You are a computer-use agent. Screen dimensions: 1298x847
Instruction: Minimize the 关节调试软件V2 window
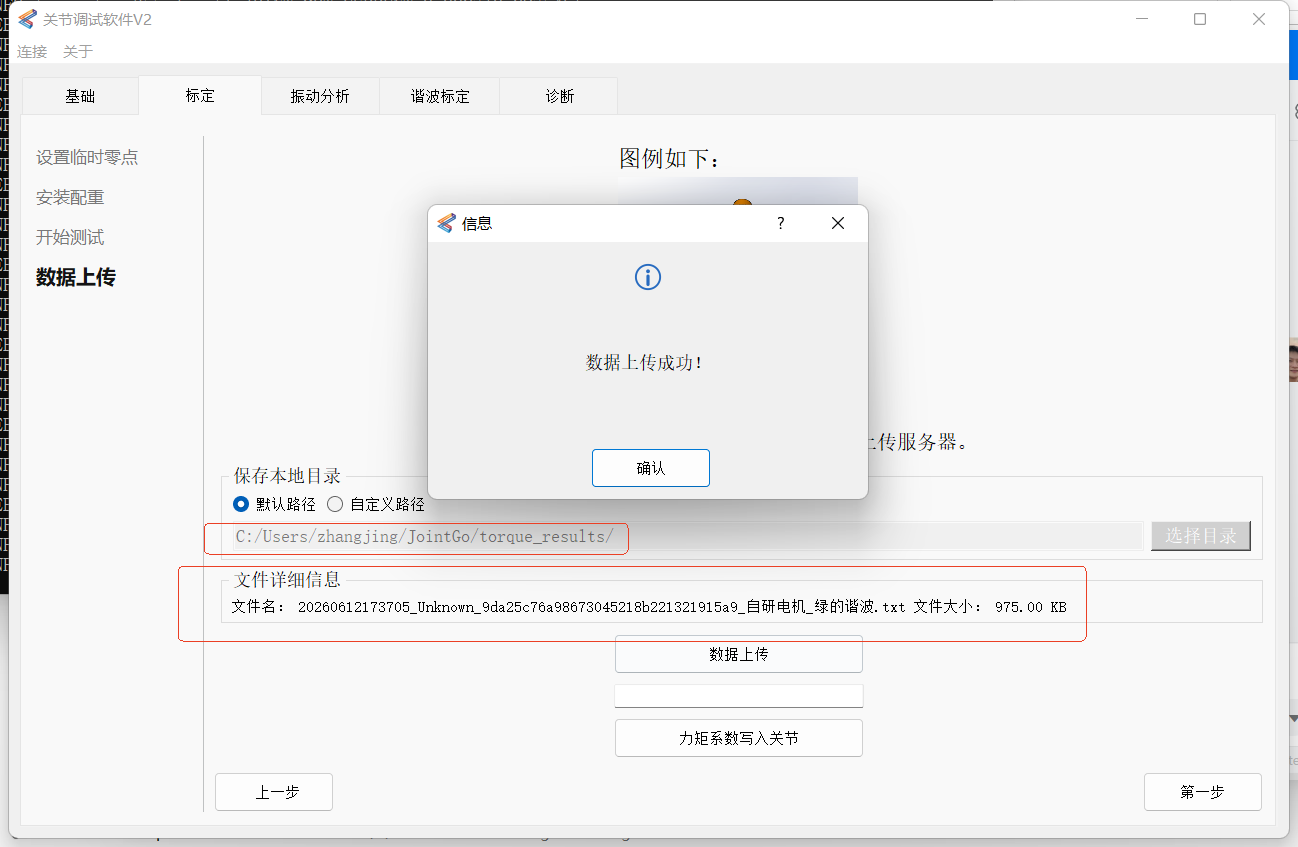[x=1142, y=19]
